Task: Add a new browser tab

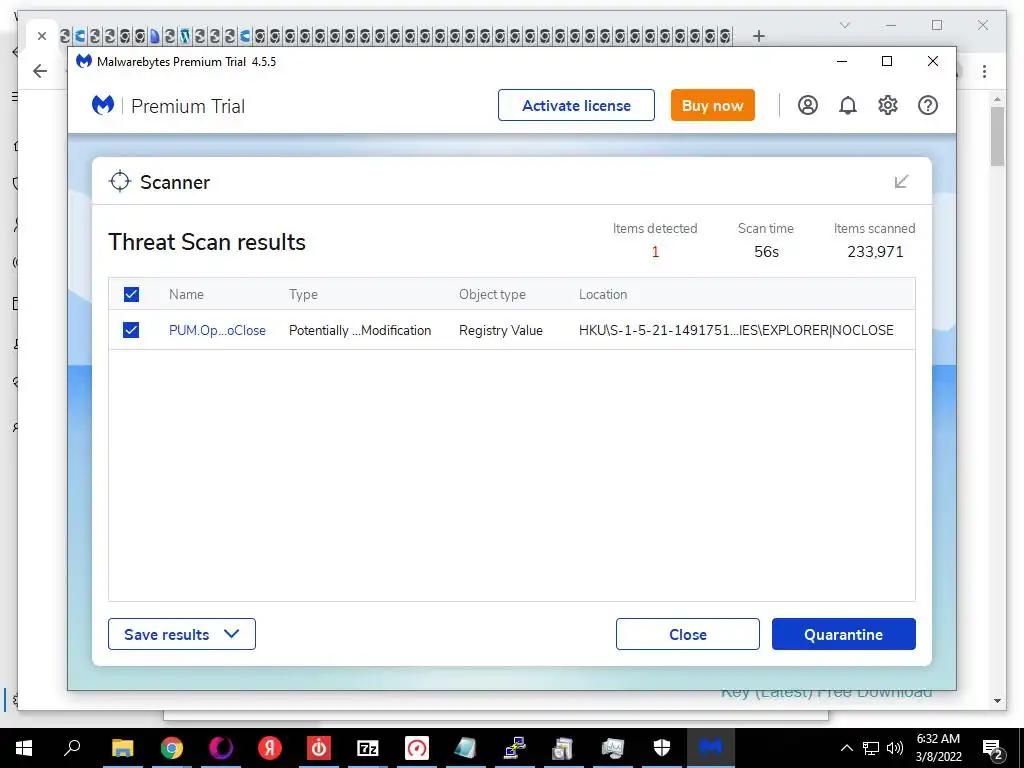Action: point(758,36)
